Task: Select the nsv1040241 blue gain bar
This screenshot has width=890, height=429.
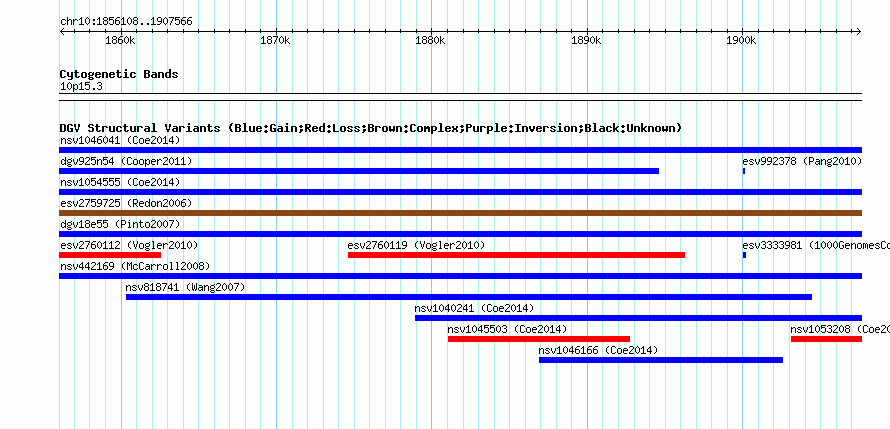Action: pos(639,318)
